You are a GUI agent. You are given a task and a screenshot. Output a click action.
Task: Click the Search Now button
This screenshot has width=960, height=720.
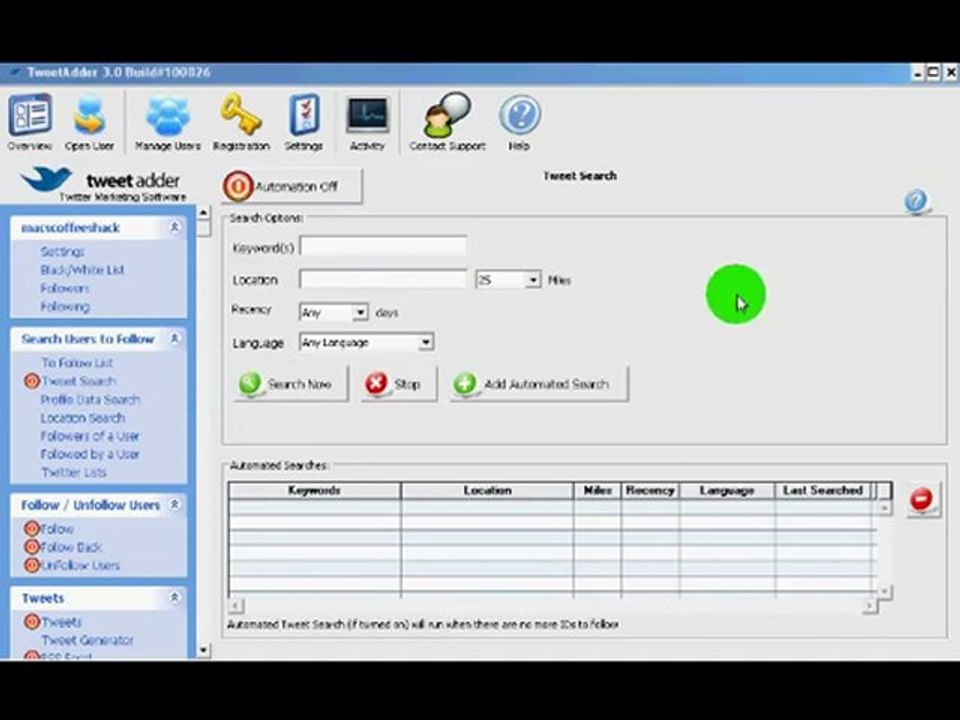291,384
